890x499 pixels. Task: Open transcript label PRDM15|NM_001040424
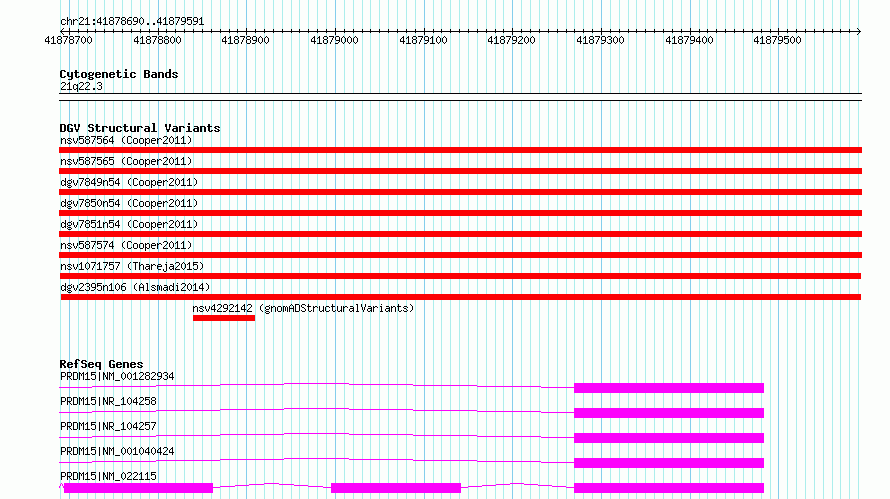pyautogui.click(x=117, y=451)
